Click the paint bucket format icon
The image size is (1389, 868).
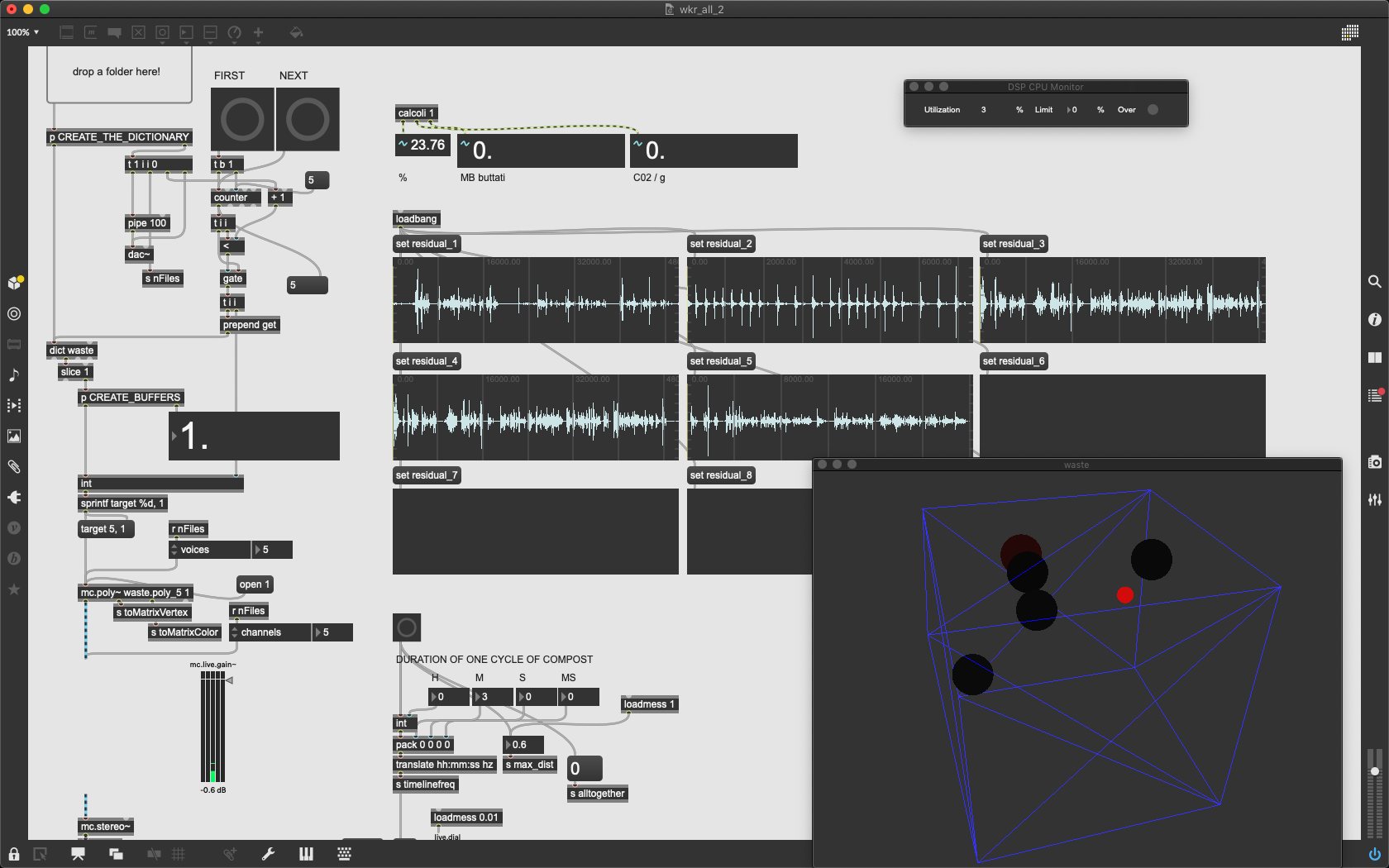(x=296, y=33)
